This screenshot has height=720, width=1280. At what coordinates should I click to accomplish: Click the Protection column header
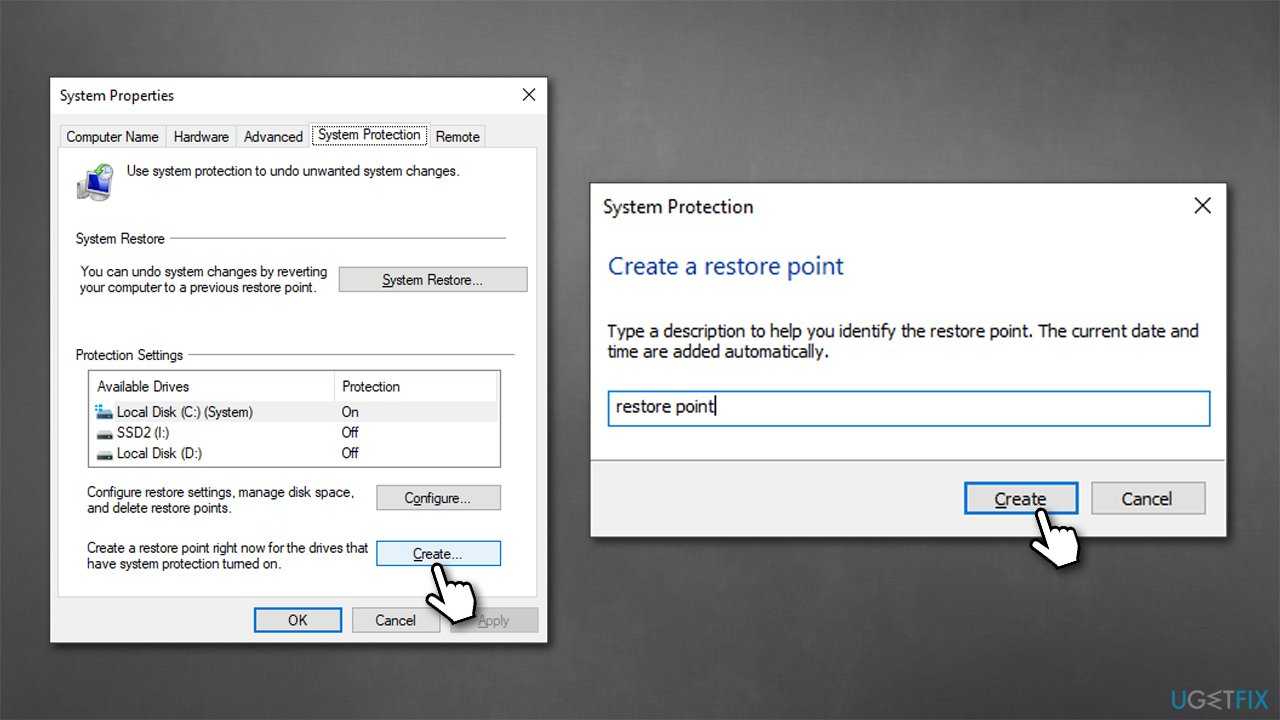pyautogui.click(x=416, y=387)
